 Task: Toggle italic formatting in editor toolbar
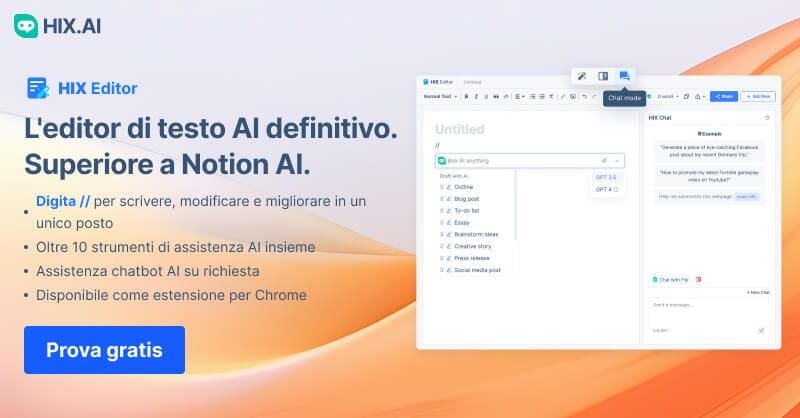click(x=476, y=96)
